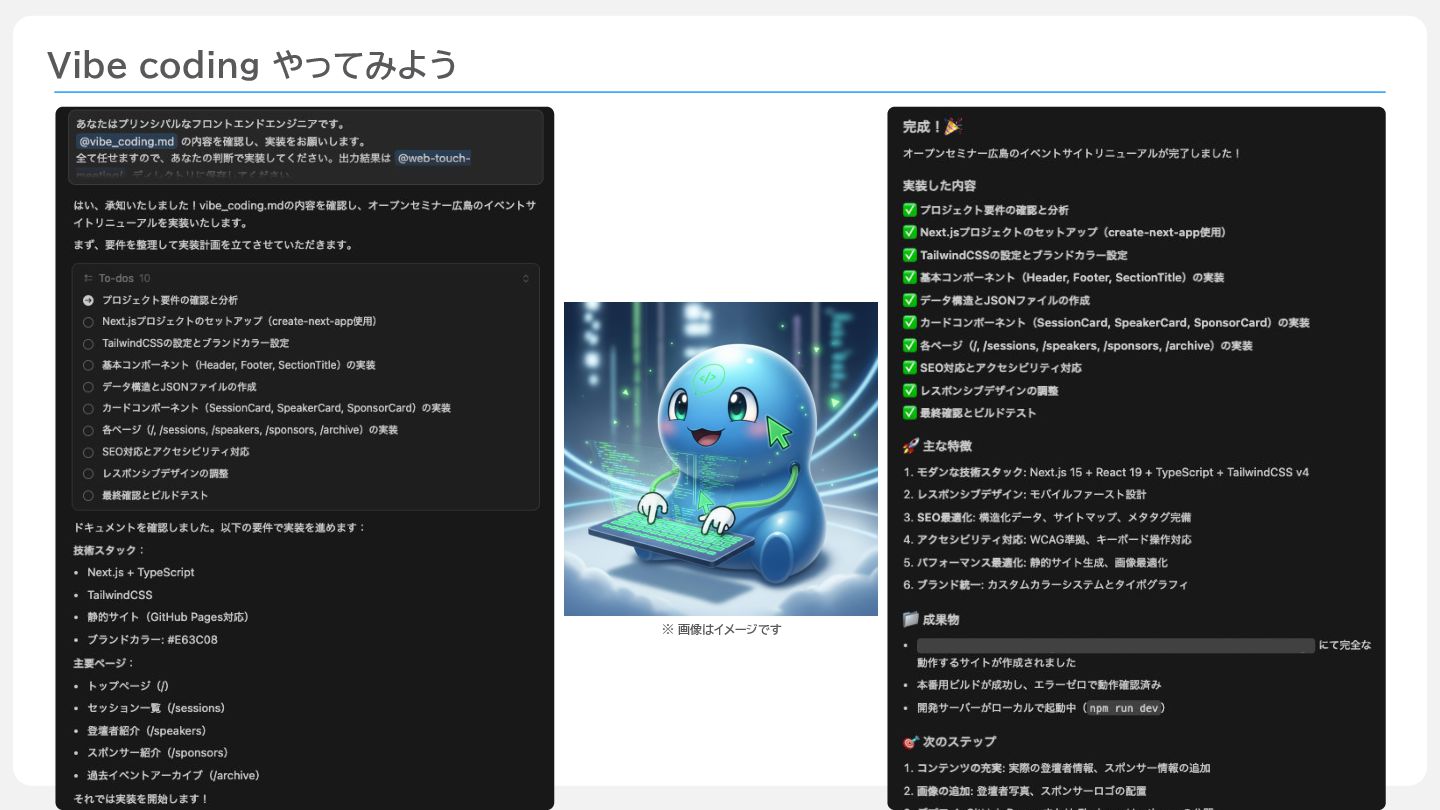The height and width of the screenshot is (810, 1440).
Task: Click the 実装した内容 heading
Action: click(939, 186)
